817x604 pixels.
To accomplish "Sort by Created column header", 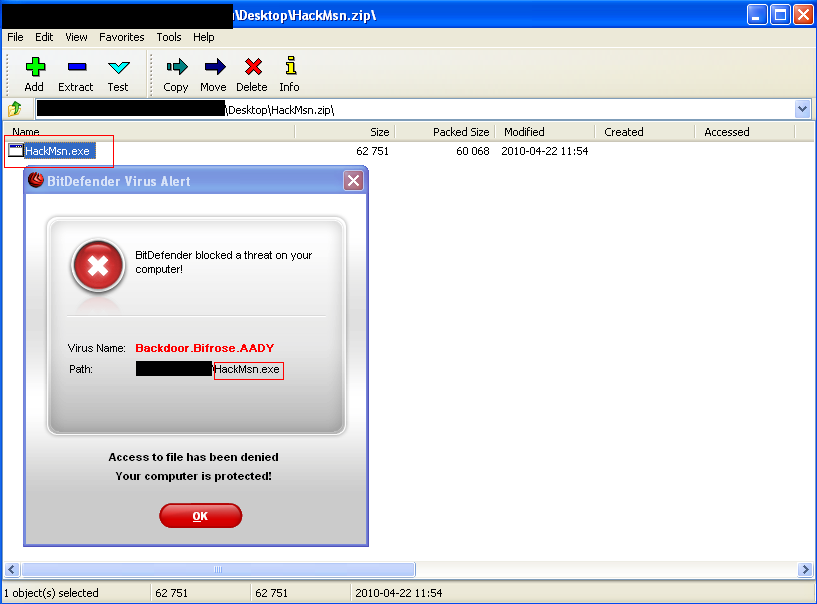I will (645, 132).
